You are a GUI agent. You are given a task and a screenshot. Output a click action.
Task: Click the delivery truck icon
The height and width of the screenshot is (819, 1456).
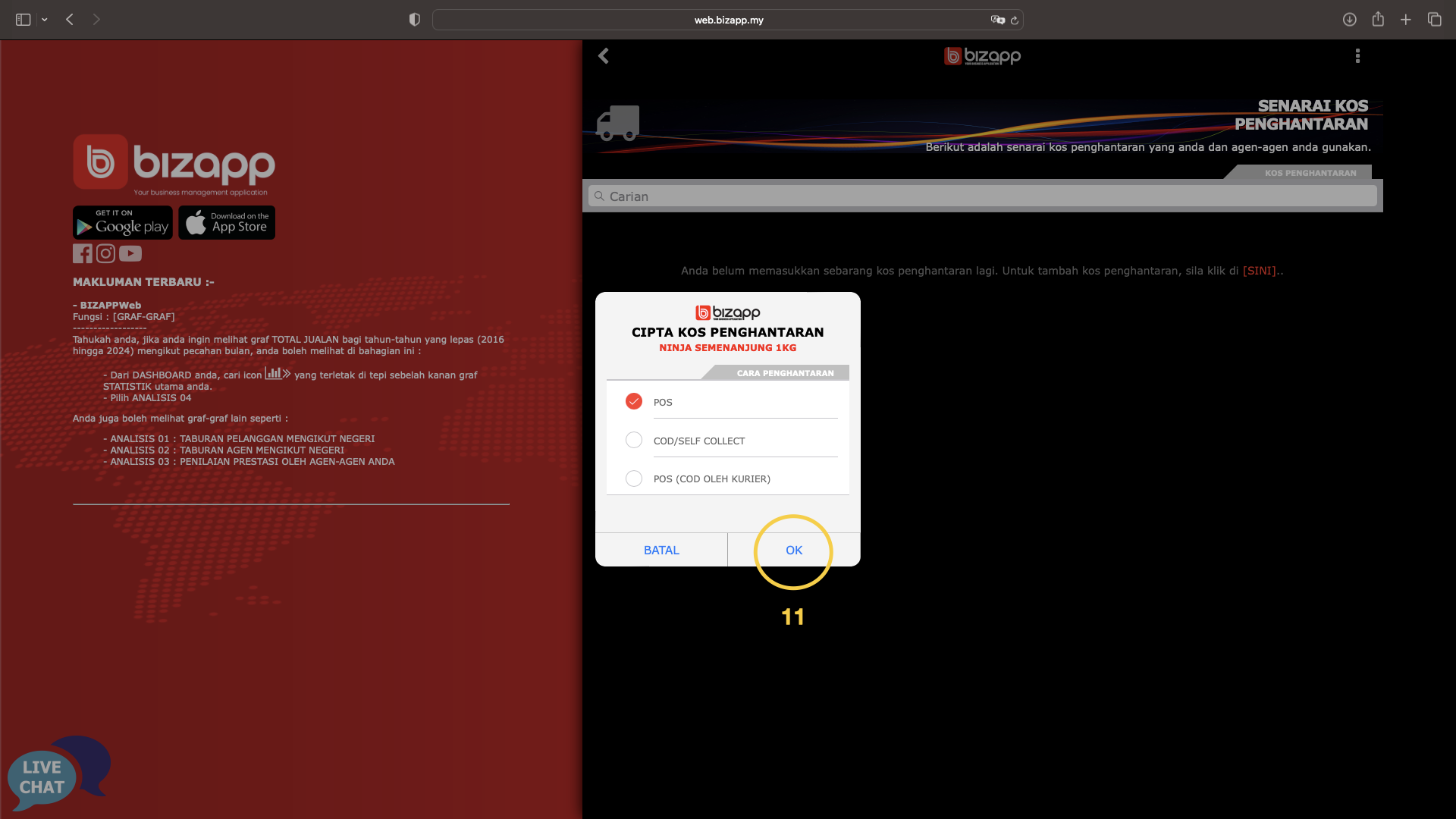click(618, 123)
